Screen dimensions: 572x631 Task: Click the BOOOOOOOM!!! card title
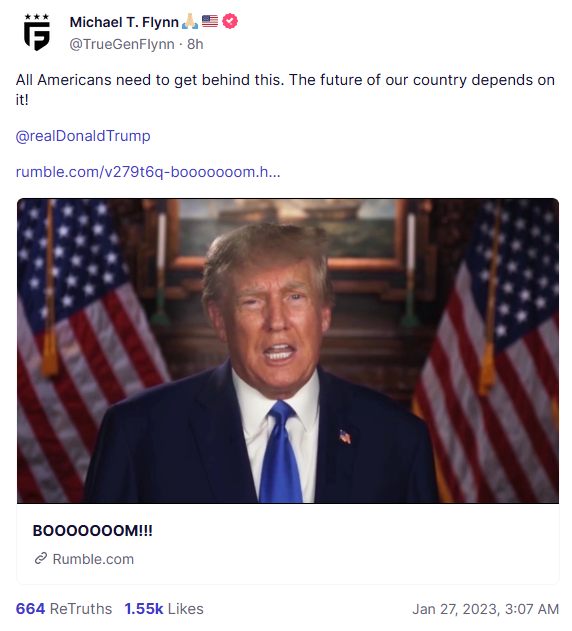click(93, 531)
